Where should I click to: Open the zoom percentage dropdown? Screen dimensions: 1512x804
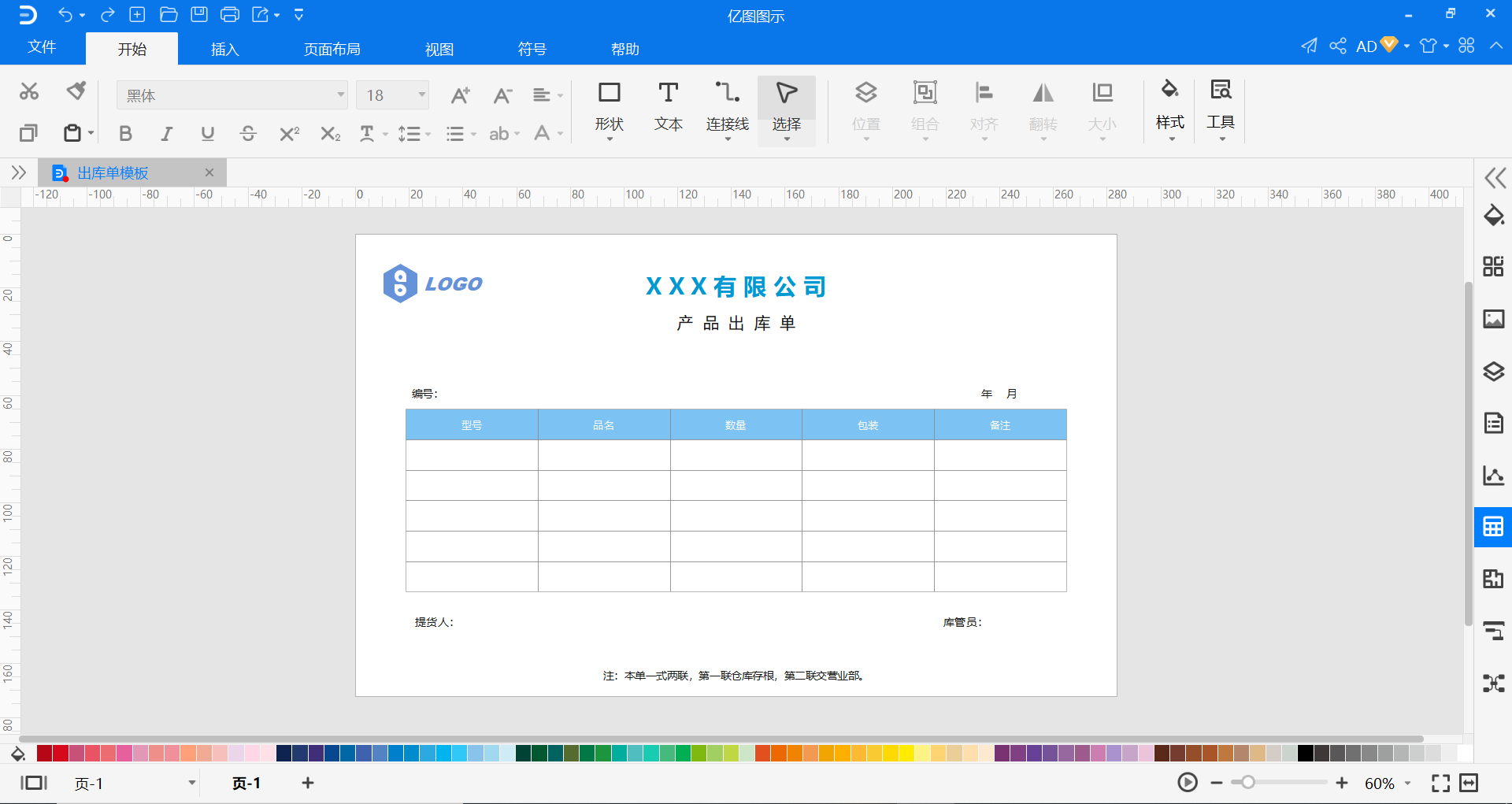(1407, 783)
